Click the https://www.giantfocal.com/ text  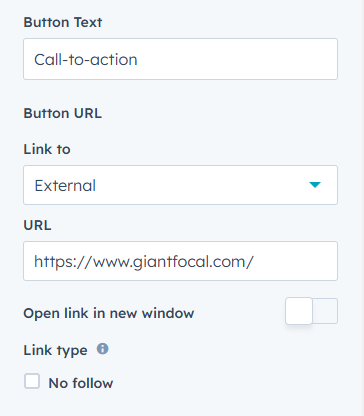[144, 262]
